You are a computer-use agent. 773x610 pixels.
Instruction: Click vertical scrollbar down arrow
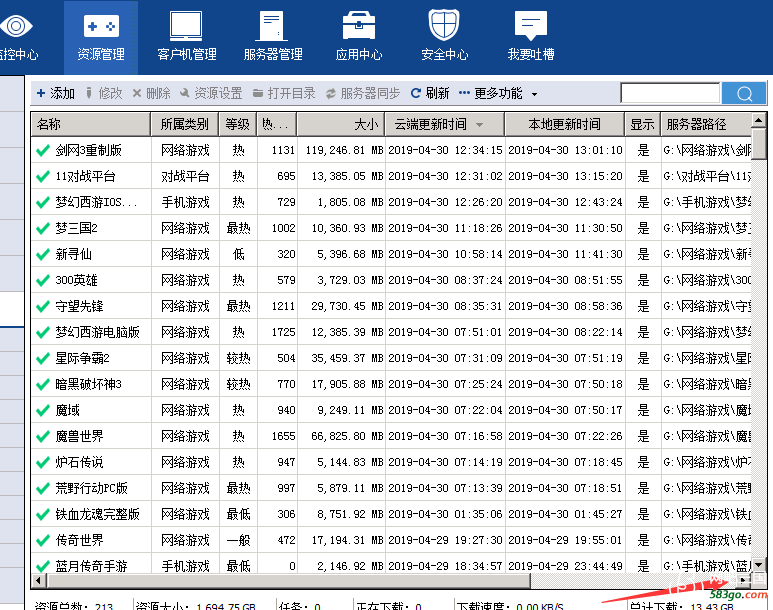759,565
